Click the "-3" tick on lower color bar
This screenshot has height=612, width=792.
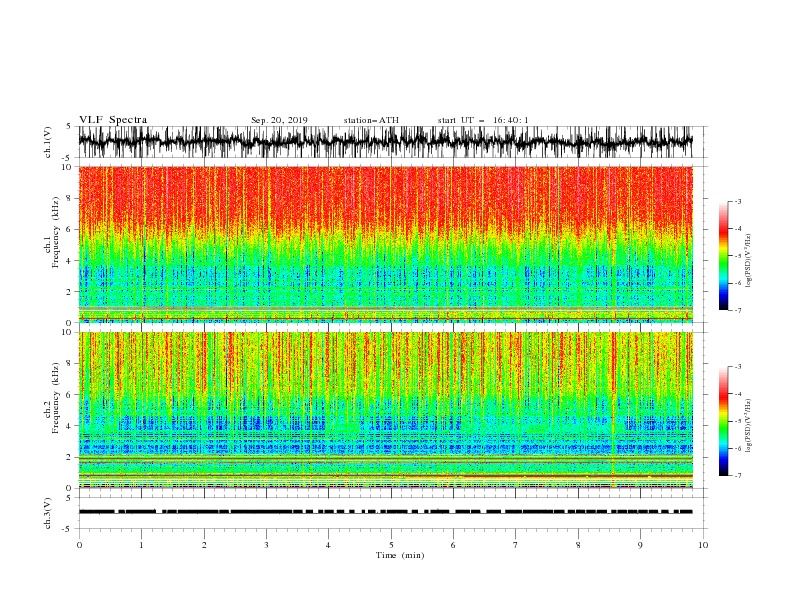point(738,367)
